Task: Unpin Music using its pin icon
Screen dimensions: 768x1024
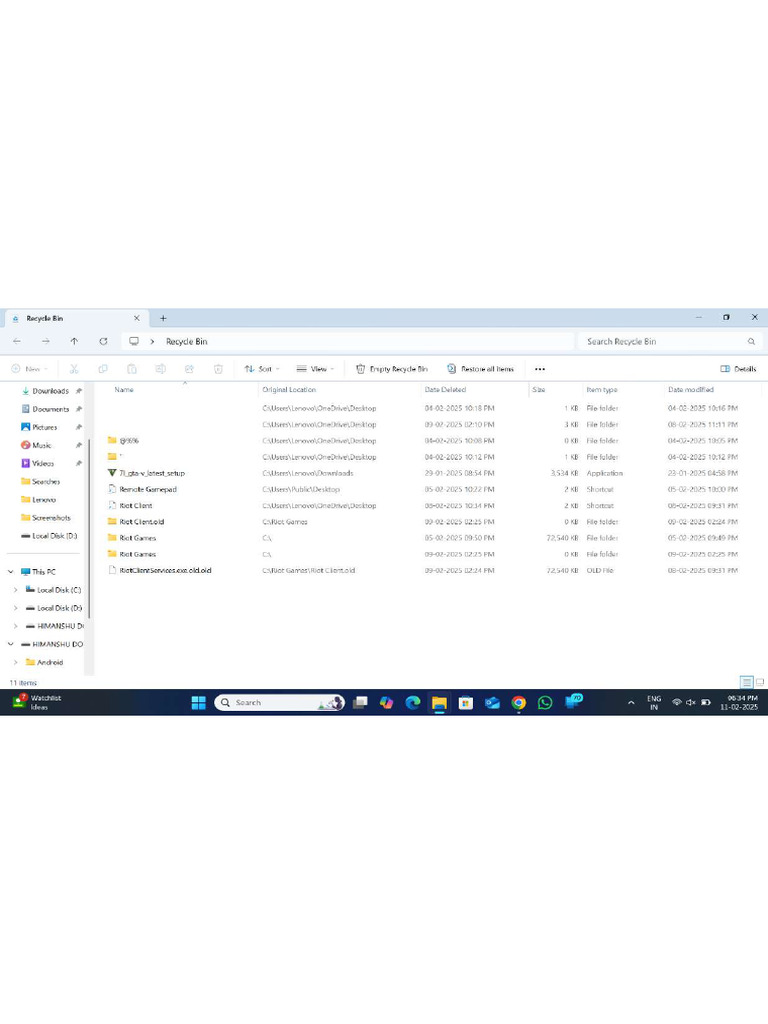Action: click(78, 445)
